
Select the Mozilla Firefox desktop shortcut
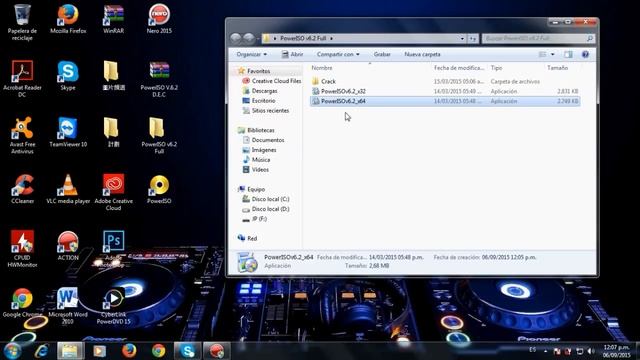point(68,19)
